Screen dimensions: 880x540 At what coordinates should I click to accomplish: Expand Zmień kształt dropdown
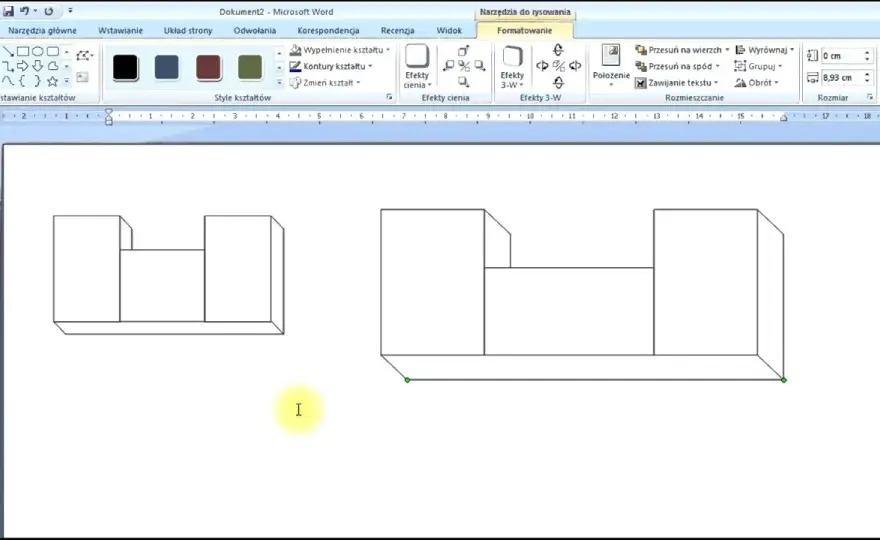[324, 83]
